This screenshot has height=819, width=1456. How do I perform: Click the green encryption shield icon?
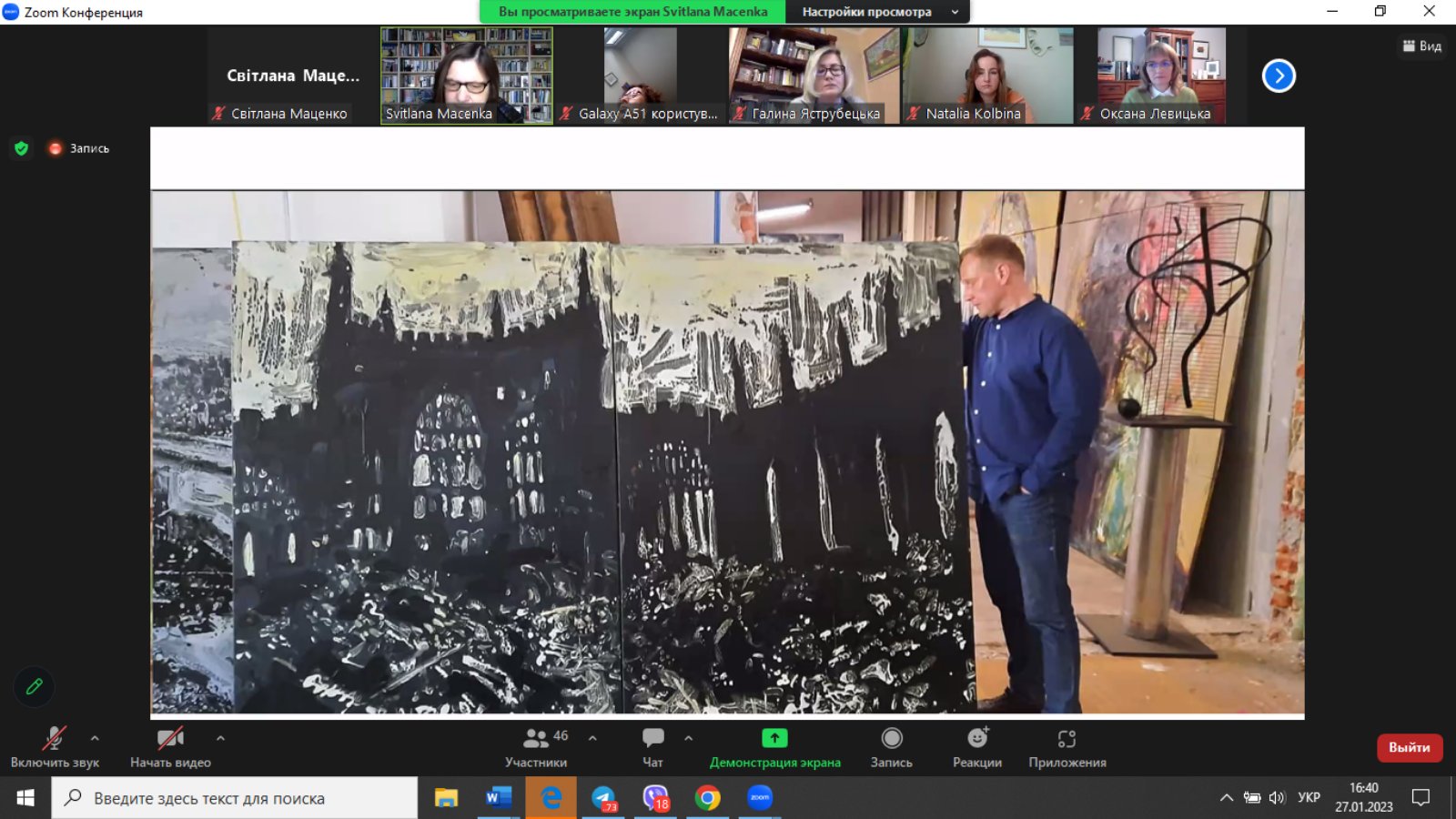click(x=22, y=148)
